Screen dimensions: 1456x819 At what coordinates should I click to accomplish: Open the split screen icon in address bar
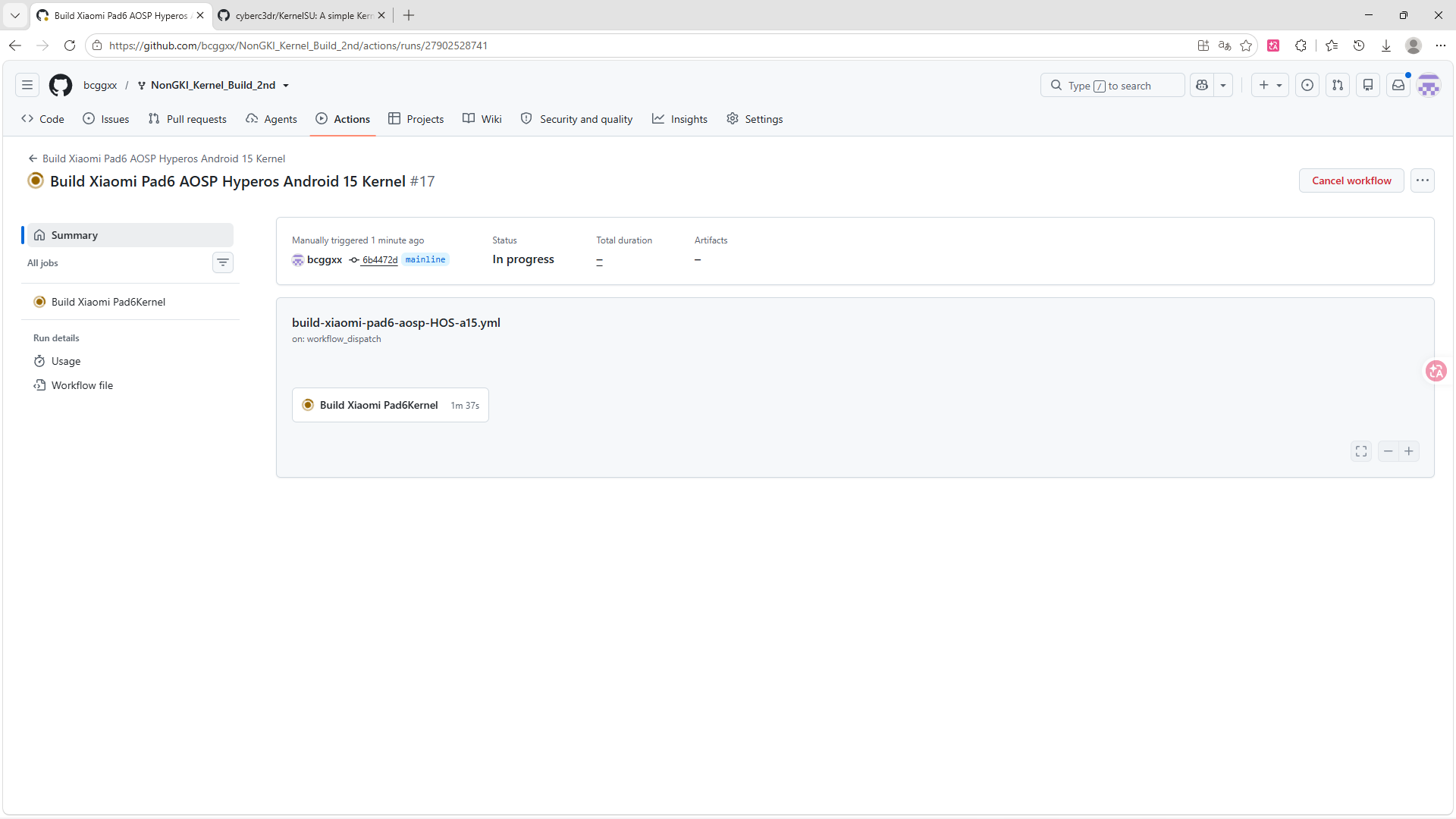click(x=1203, y=45)
